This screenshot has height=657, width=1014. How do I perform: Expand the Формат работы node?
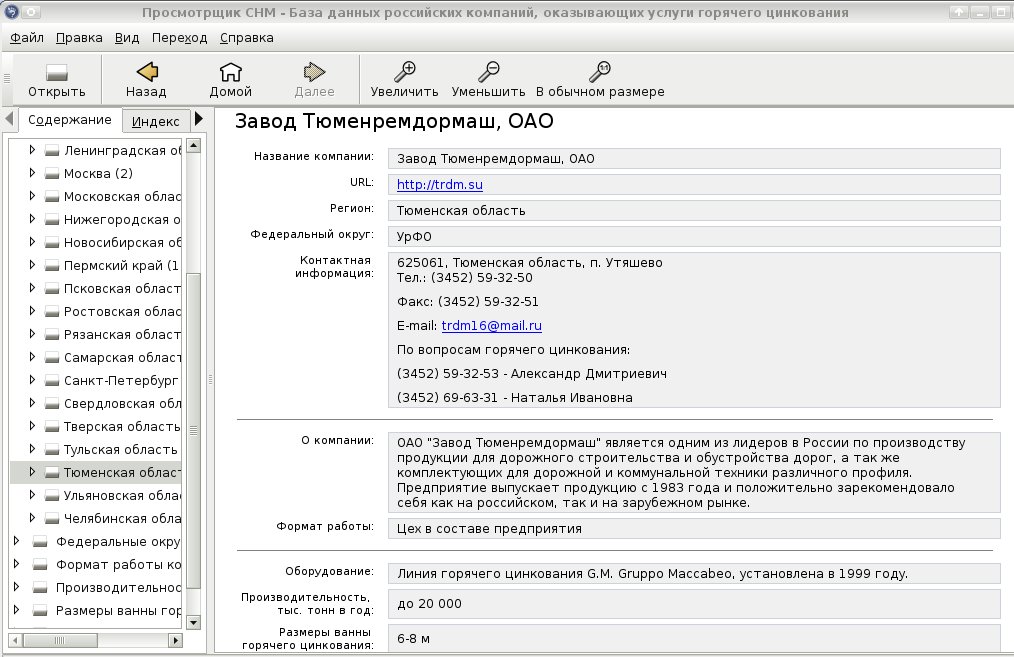click(x=16, y=563)
